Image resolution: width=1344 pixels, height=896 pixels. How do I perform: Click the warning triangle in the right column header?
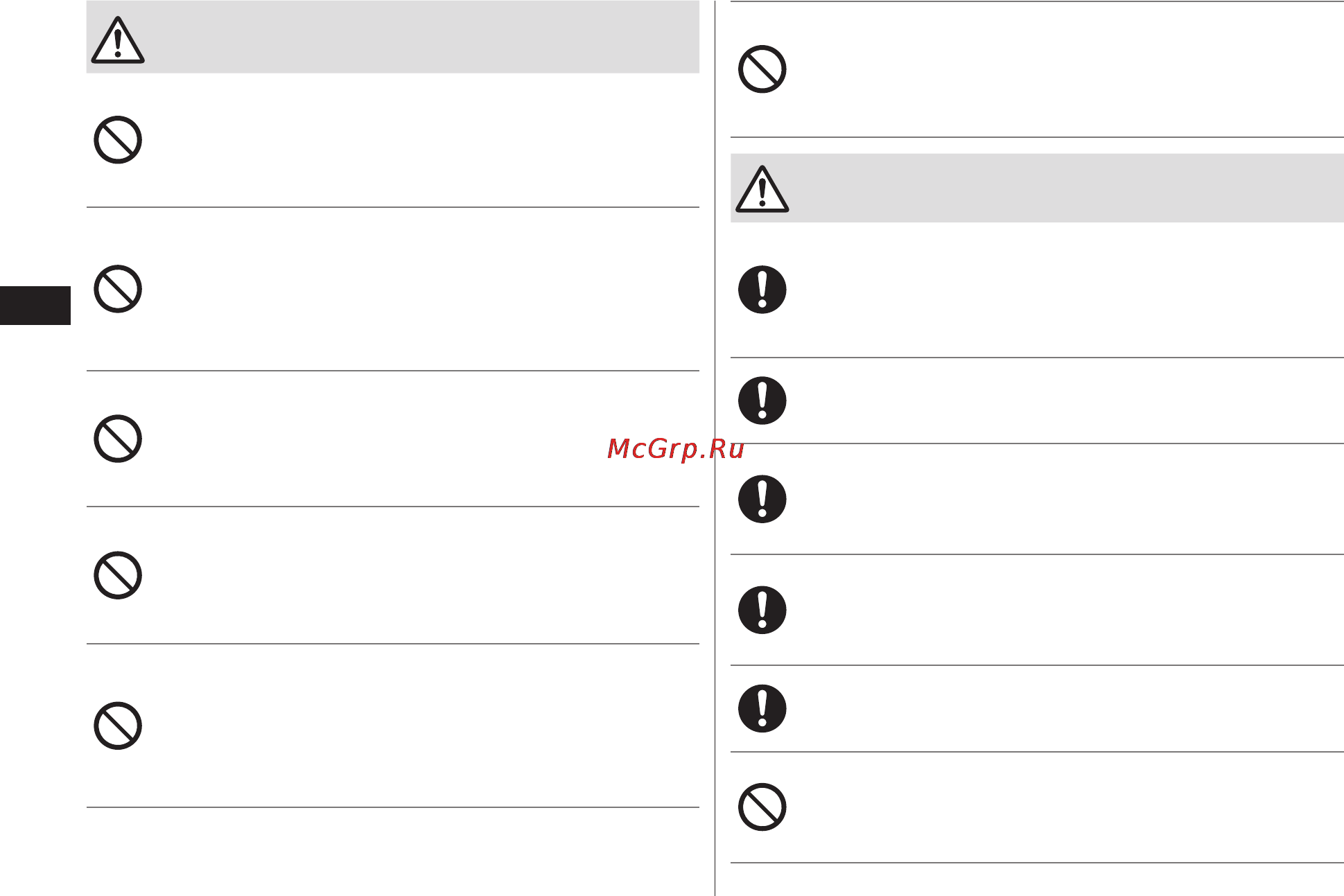(x=762, y=188)
